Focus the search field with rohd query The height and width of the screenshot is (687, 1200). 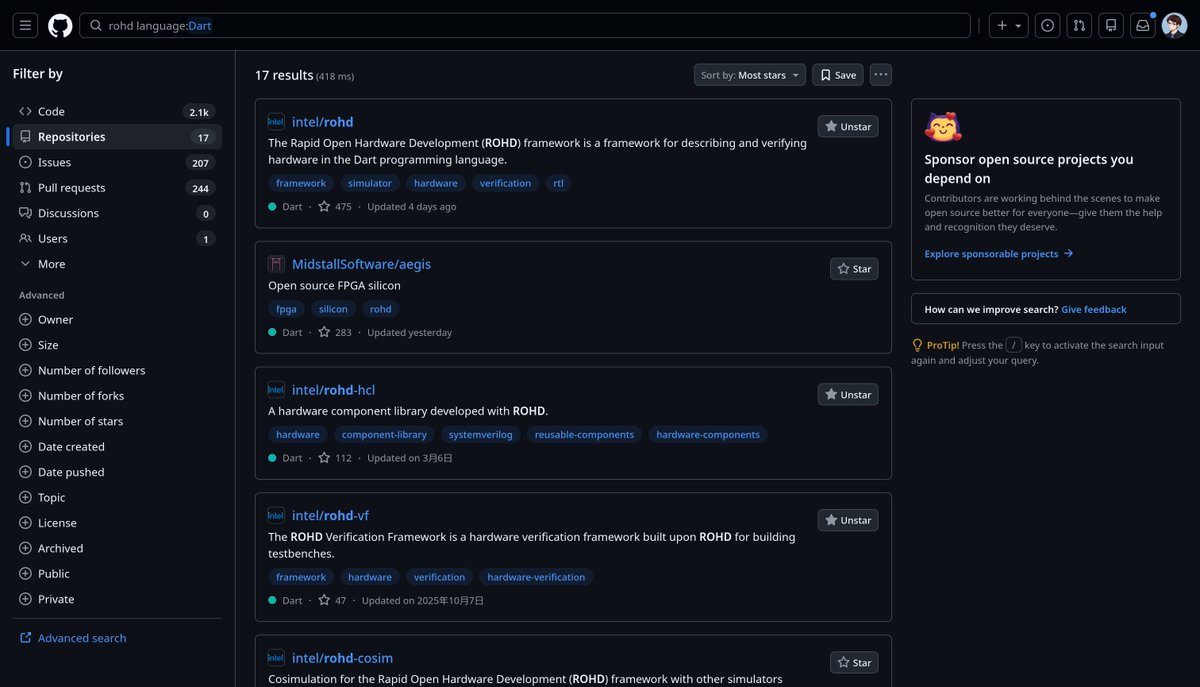pyautogui.click(x=525, y=25)
